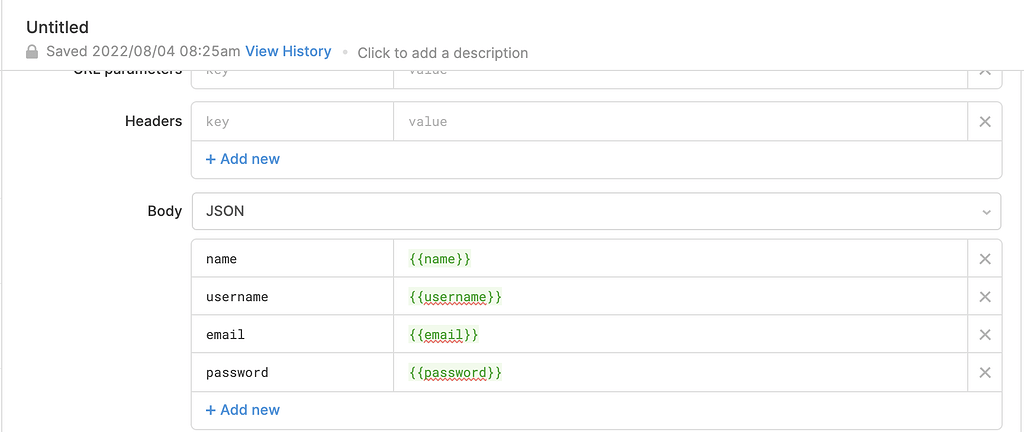Remove the empty Headers row
This screenshot has width=1024, height=432.
click(x=984, y=122)
